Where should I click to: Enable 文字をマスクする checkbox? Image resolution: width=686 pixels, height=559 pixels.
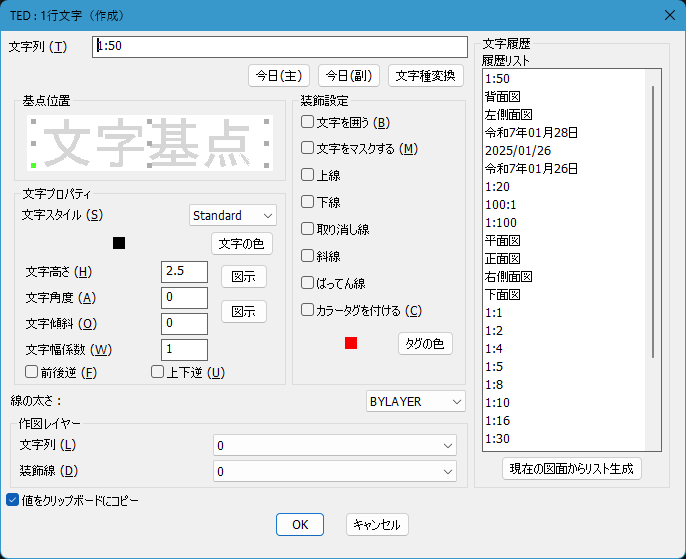(x=308, y=148)
